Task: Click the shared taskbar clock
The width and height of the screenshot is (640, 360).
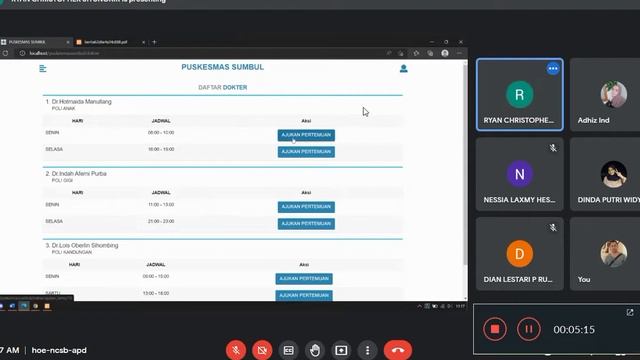Action: 460,306
